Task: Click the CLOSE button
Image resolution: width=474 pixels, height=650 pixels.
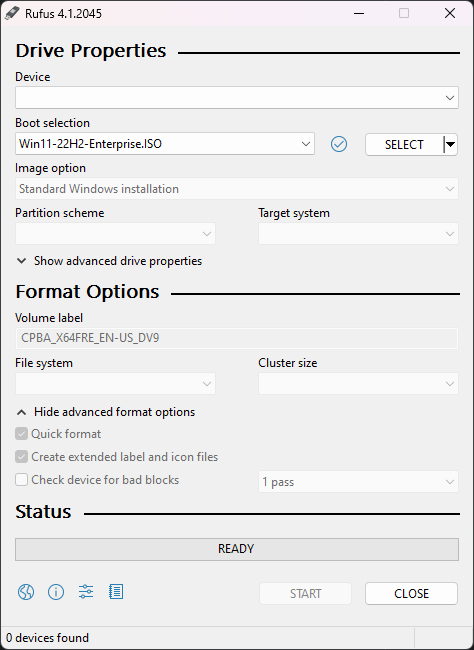Action: click(x=411, y=594)
